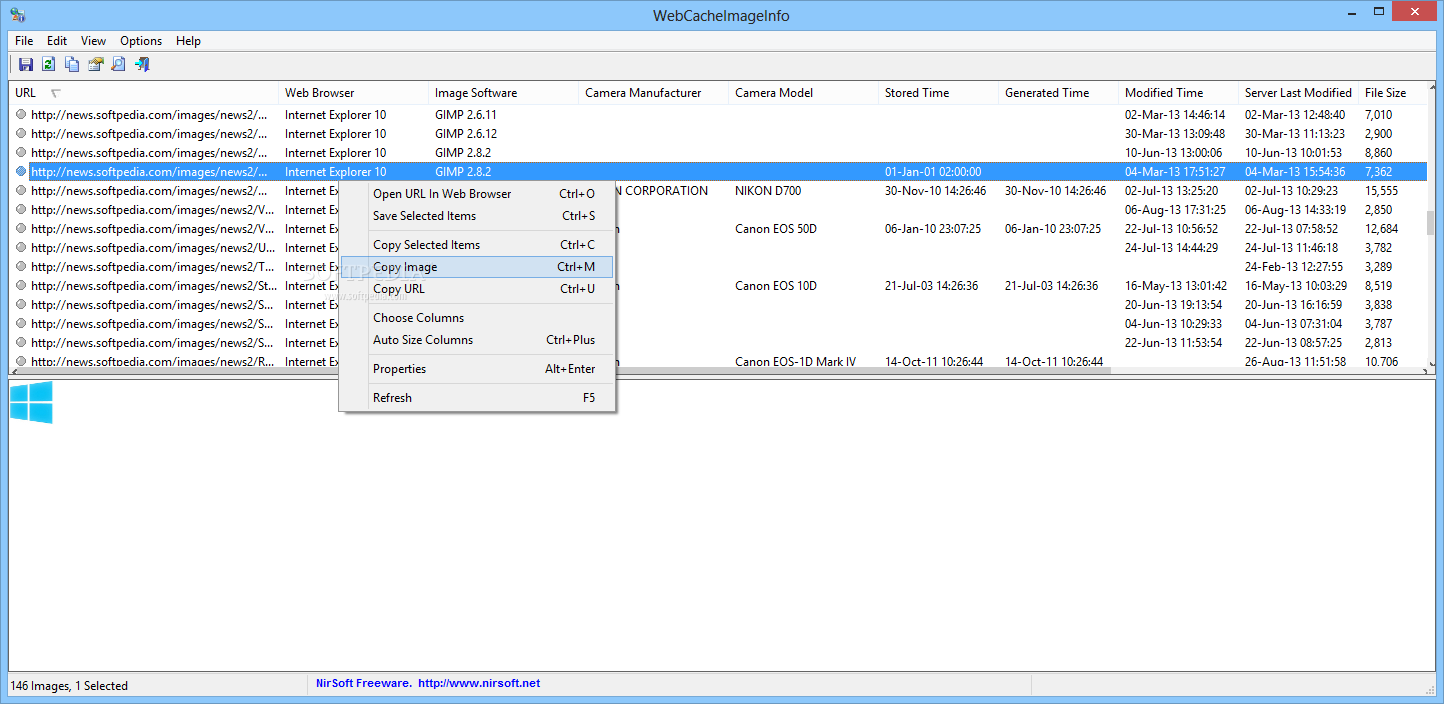The image size is (1444, 704).
Task: Click the vertical scrollbar thumb of the list
Action: (1431, 222)
